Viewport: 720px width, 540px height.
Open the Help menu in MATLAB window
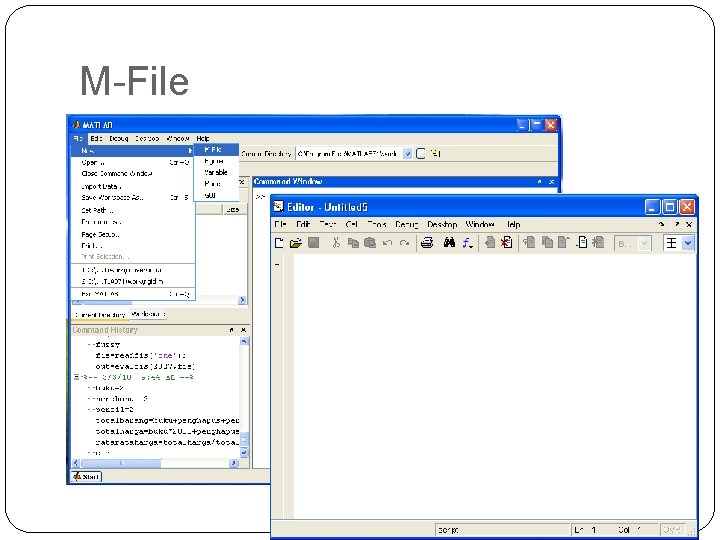pyautogui.click(x=202, y=138)
